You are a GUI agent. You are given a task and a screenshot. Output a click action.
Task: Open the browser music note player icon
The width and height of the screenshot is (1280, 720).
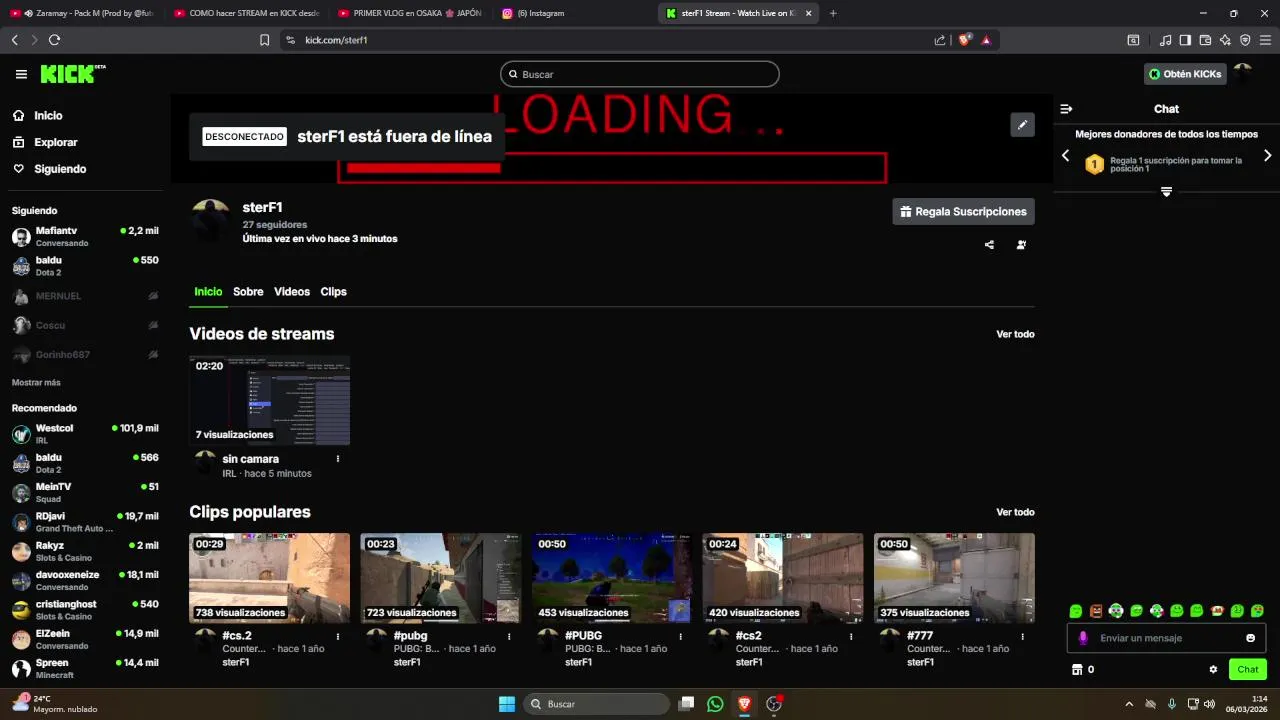coord(1165,40)
